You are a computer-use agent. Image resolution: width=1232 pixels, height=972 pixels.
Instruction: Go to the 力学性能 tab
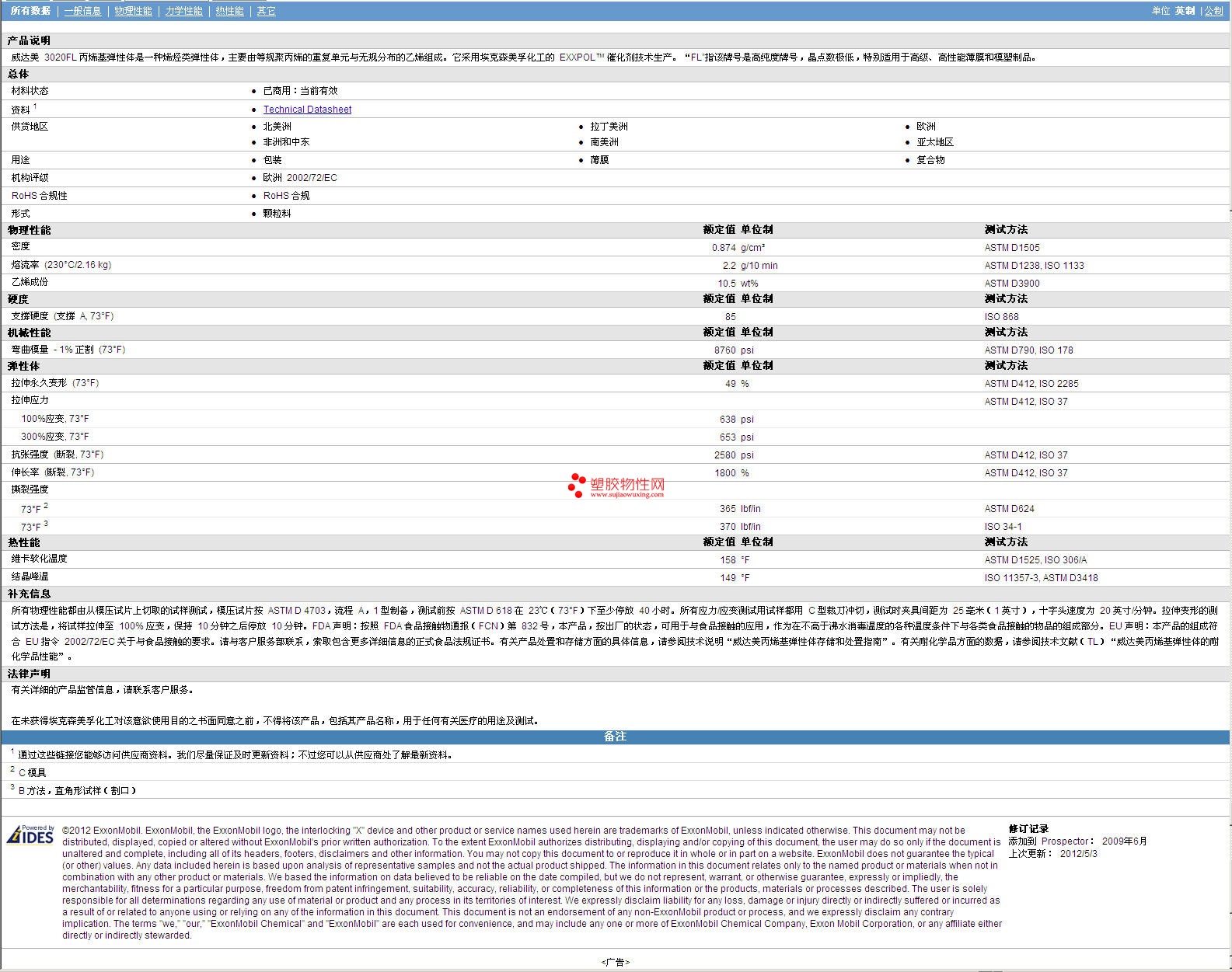183,11
